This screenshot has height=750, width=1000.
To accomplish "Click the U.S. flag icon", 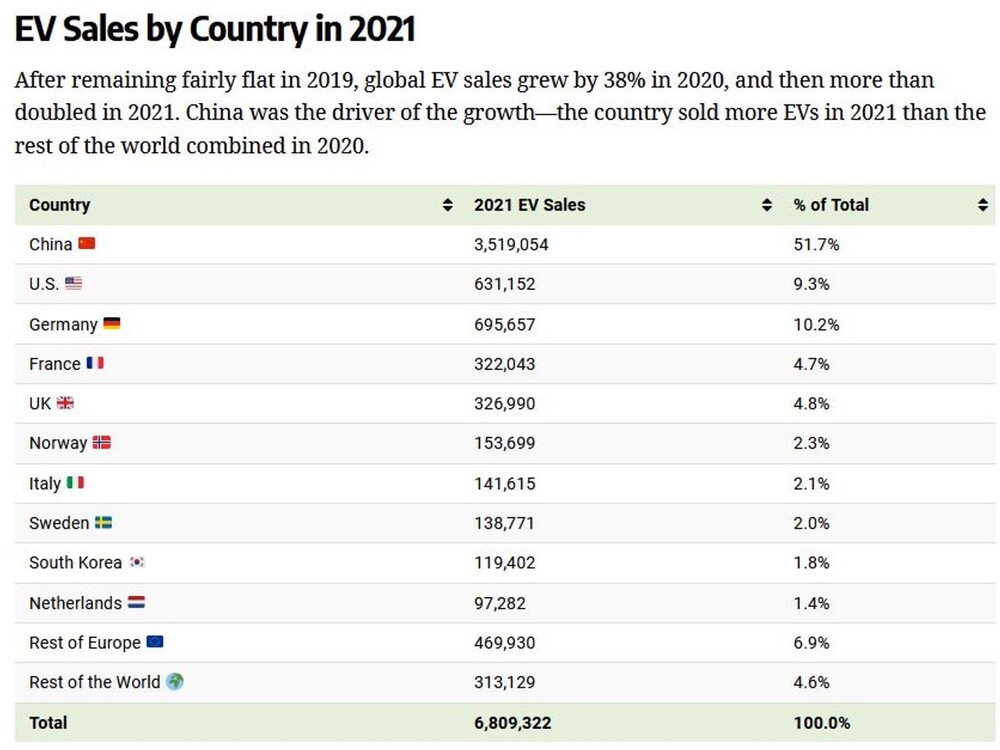I will [x=73, y=283].
